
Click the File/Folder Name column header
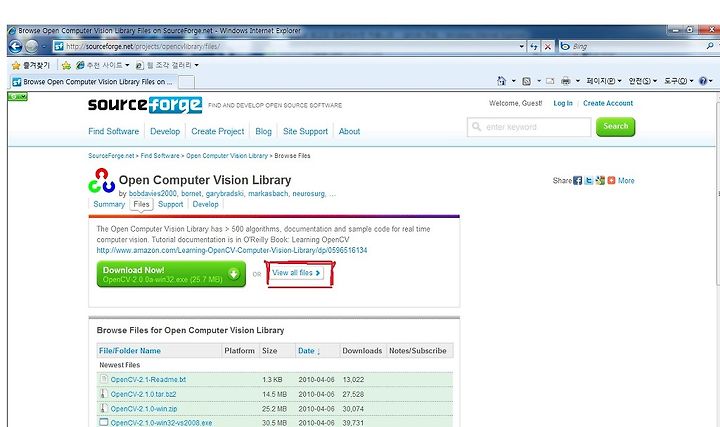(130, 351)
